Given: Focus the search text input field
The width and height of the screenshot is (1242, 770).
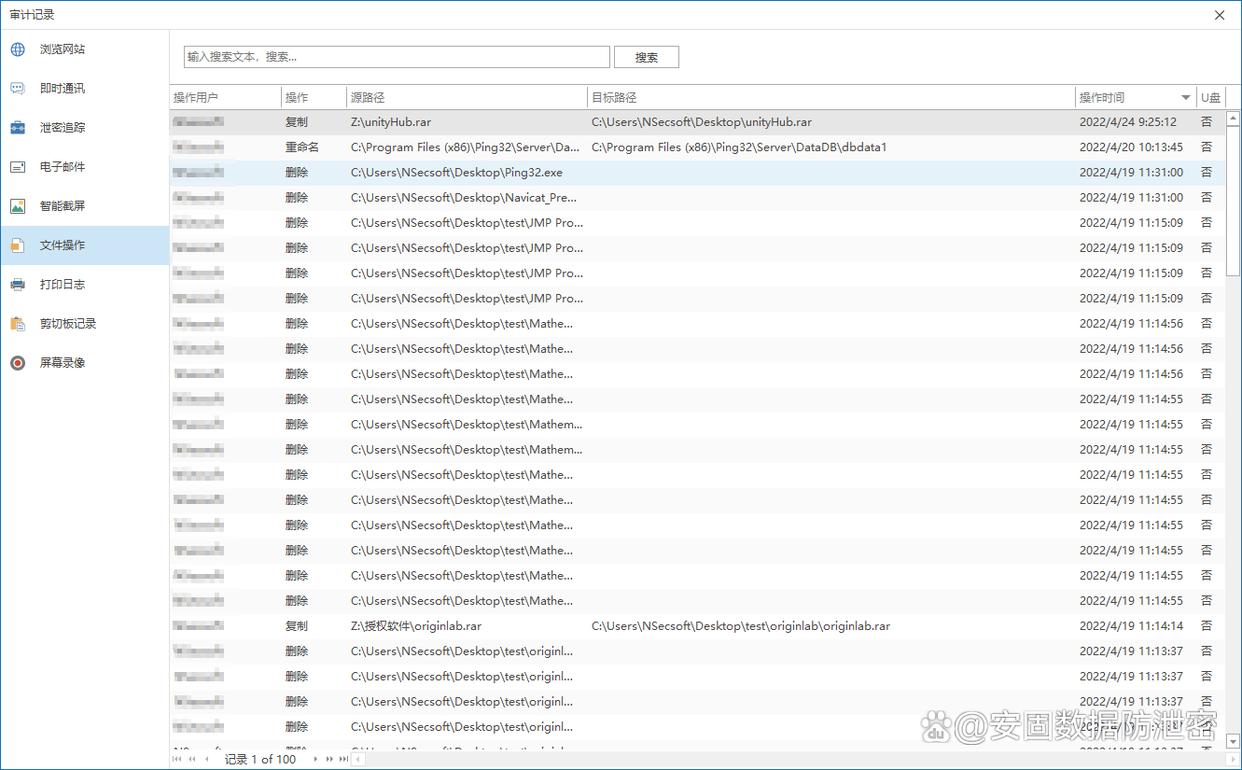Looking at the screenshot, I should pos(396,57).
